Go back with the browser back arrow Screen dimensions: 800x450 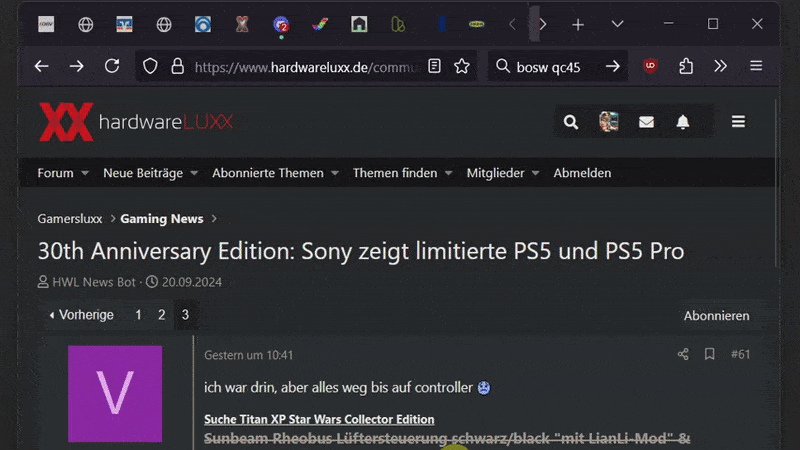click(41, 66)
